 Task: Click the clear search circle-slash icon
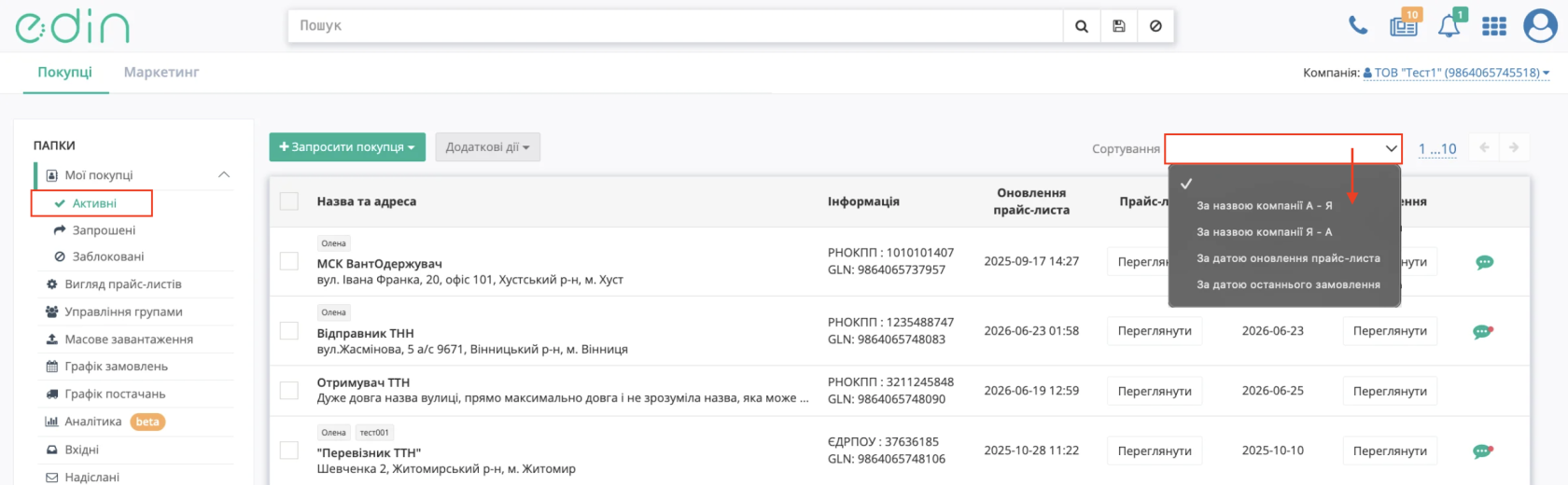tap(1155, 26)
